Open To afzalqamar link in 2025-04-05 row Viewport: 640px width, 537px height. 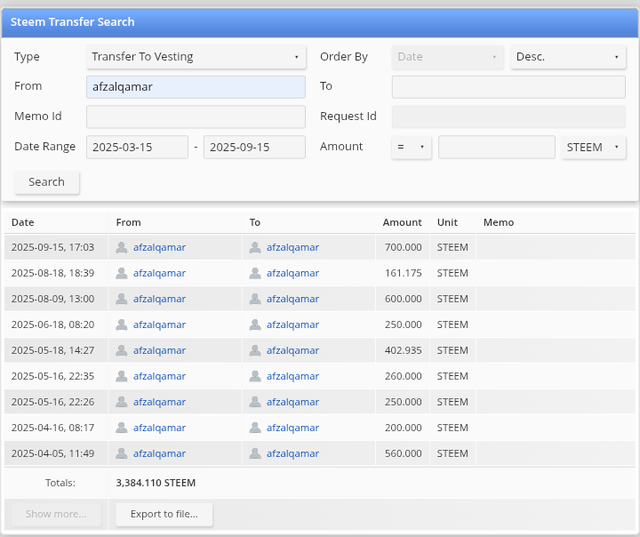tap(293, 453)
